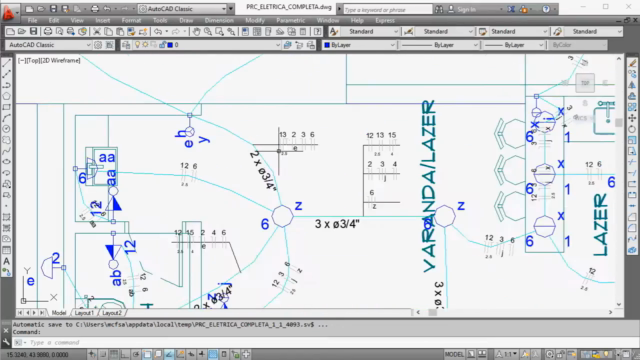Click the keyword search input field
This screenshot has height=360, width=640.
[387, 9]
